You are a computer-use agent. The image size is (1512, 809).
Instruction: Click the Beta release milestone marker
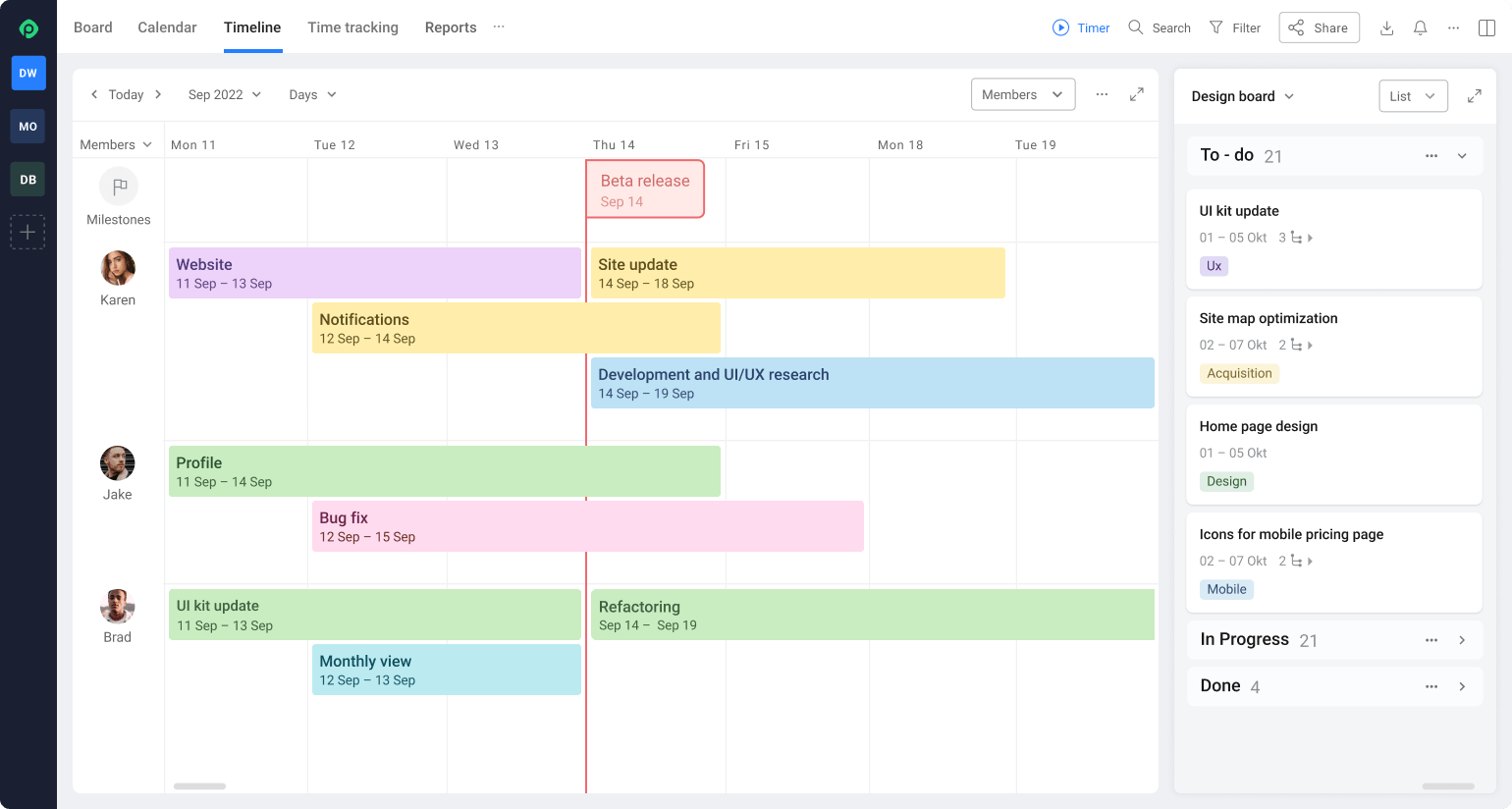tap(645, 189)
